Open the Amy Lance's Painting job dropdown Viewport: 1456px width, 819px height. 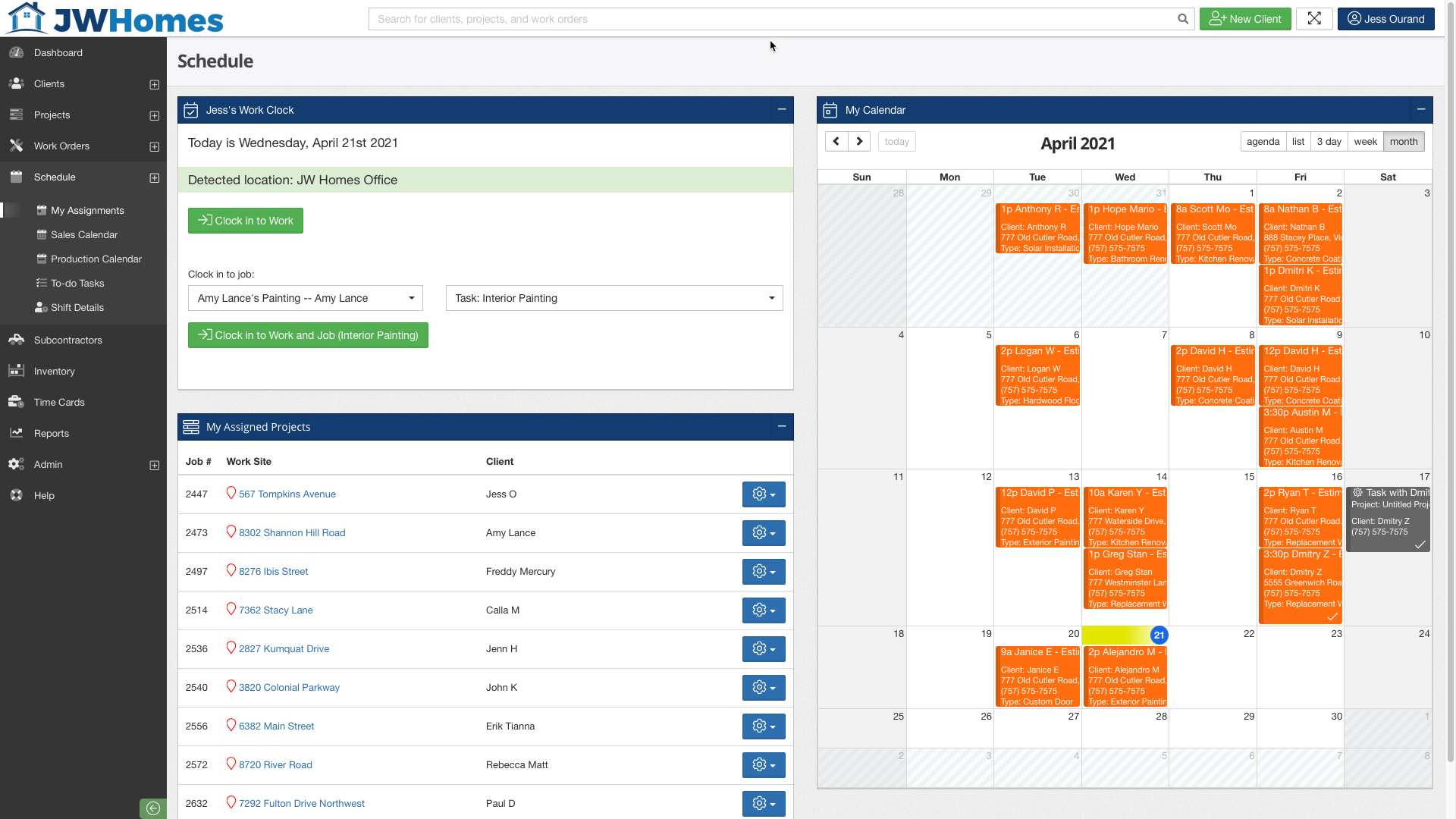coord(305,298)
